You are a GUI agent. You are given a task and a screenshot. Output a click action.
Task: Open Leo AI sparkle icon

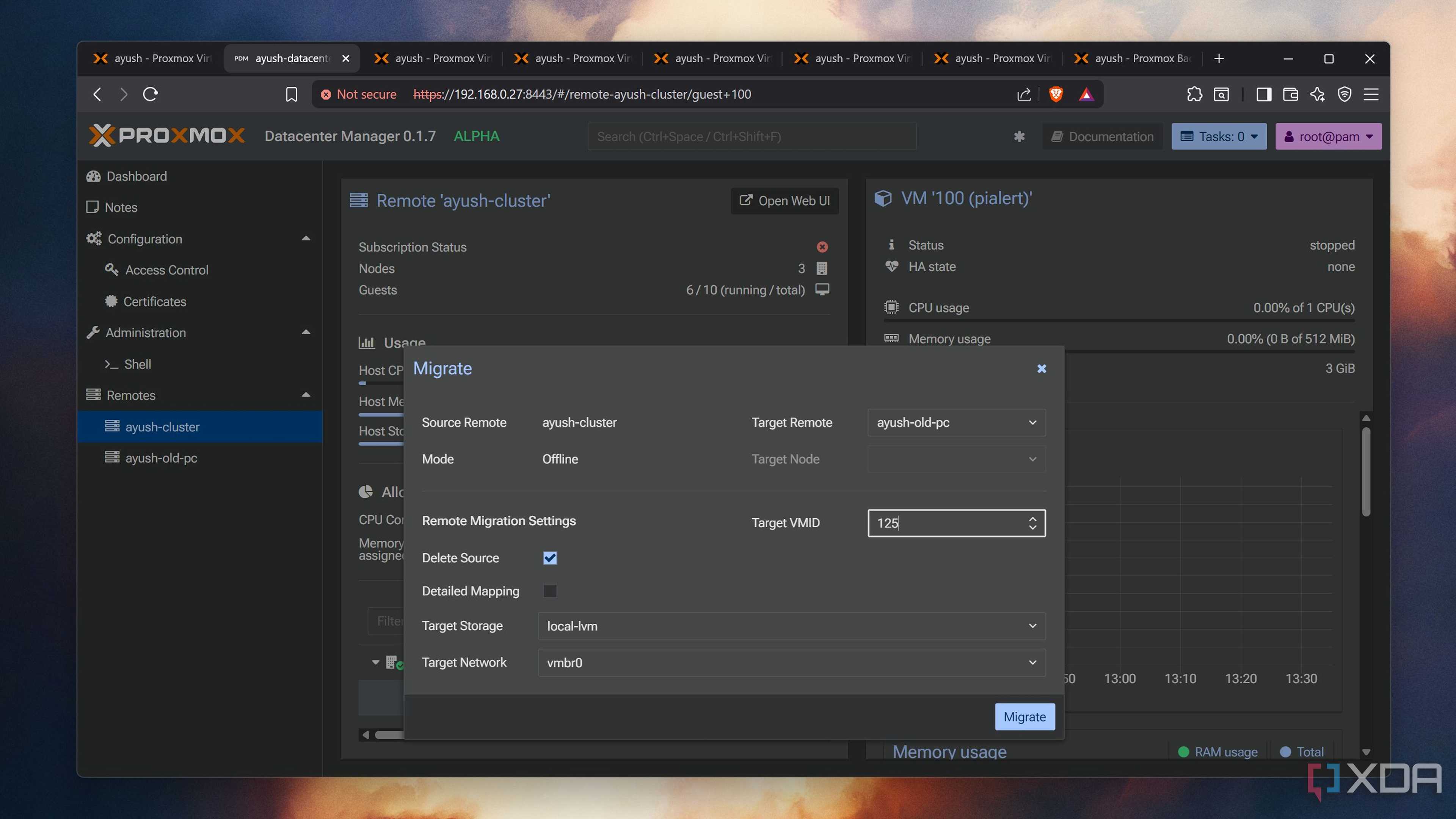[x=1318, y=94]
